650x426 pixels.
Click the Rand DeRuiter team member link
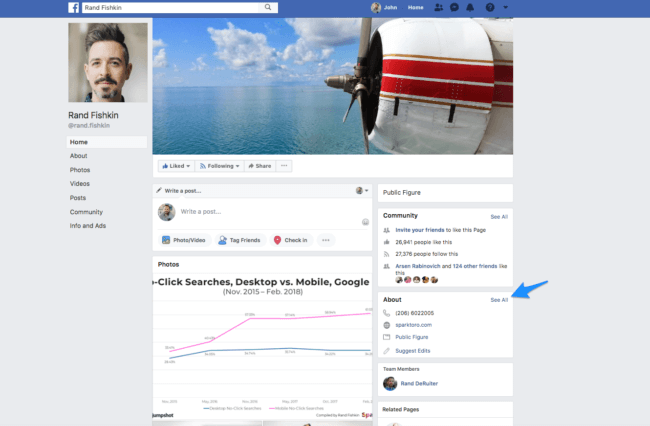[419, 383]
